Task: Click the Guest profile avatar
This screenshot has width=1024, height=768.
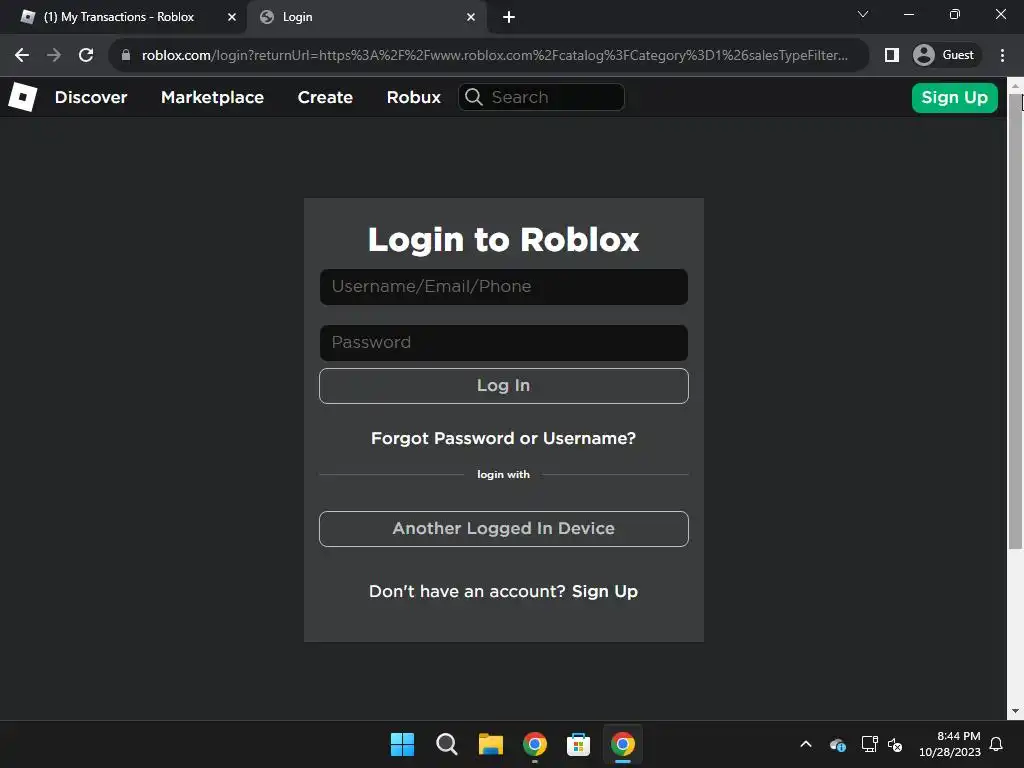Action: 923,55
